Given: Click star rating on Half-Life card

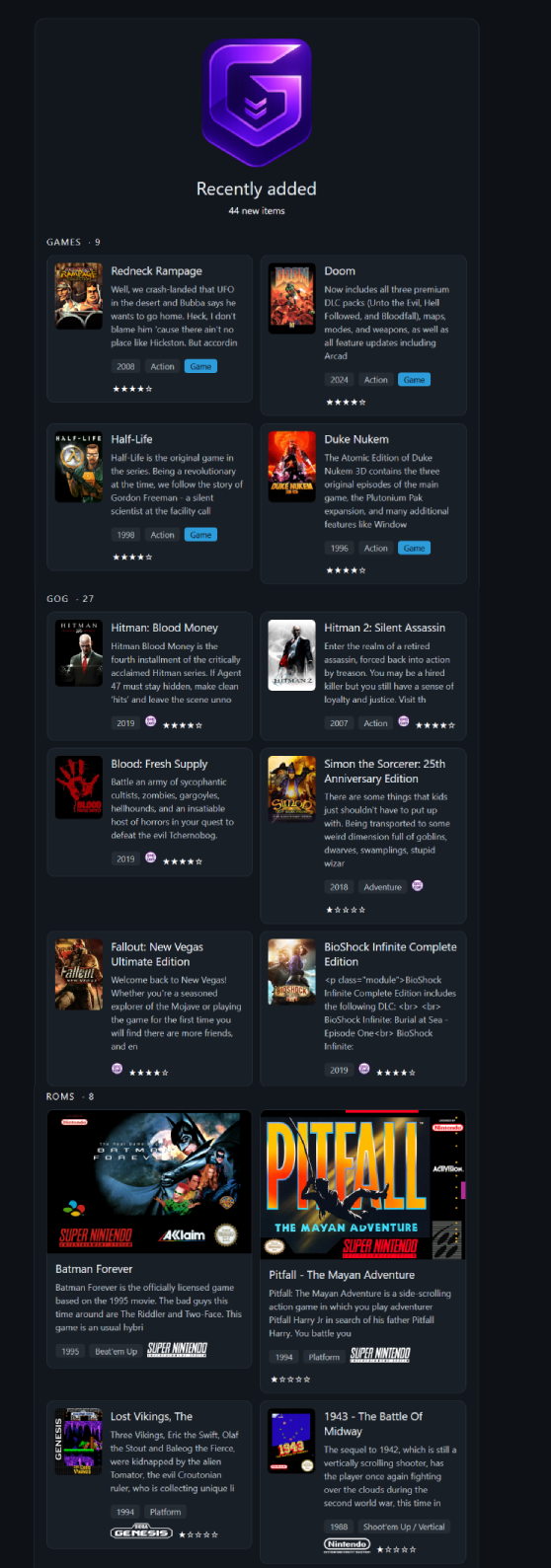Looking at the screenshot, I should (132, 558).
